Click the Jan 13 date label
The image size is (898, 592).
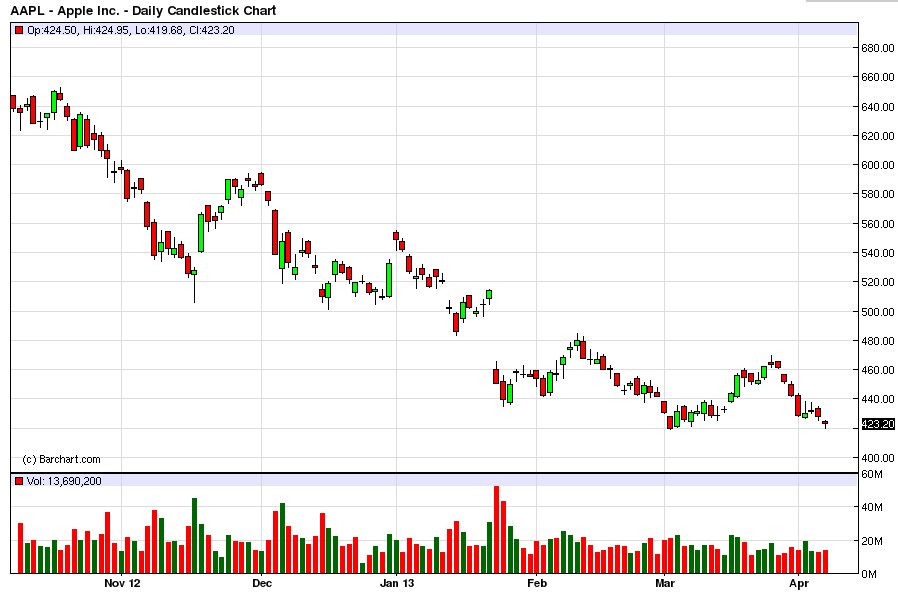click(396, 583)
